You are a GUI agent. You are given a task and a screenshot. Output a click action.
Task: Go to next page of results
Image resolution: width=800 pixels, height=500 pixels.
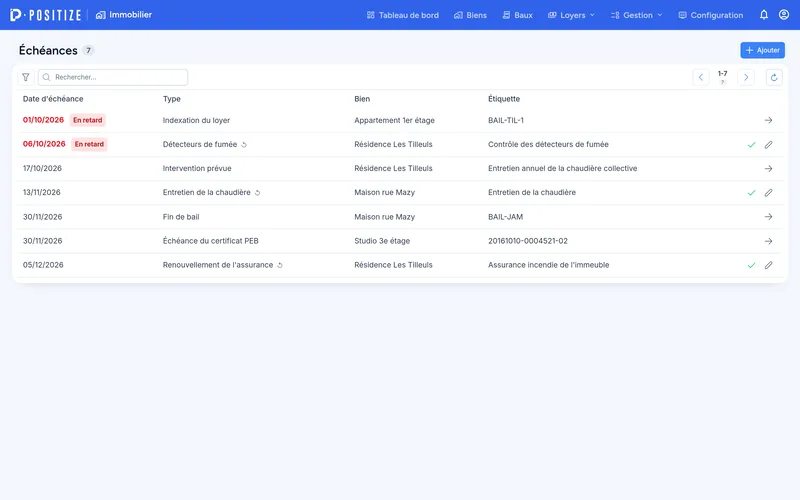coord(746,77)
